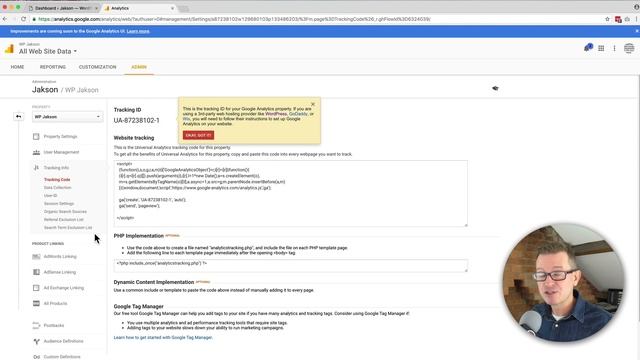
Task: Select the Analytics browser tab
Action: (x=139, y=8)
